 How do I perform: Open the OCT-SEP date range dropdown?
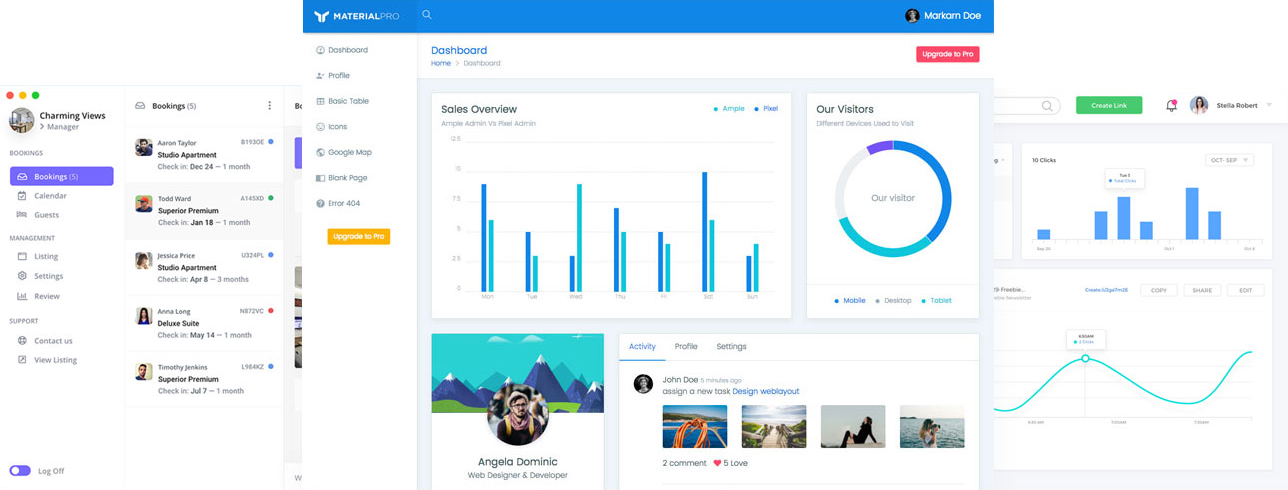pyautogui.click(x=1229, y=160)
